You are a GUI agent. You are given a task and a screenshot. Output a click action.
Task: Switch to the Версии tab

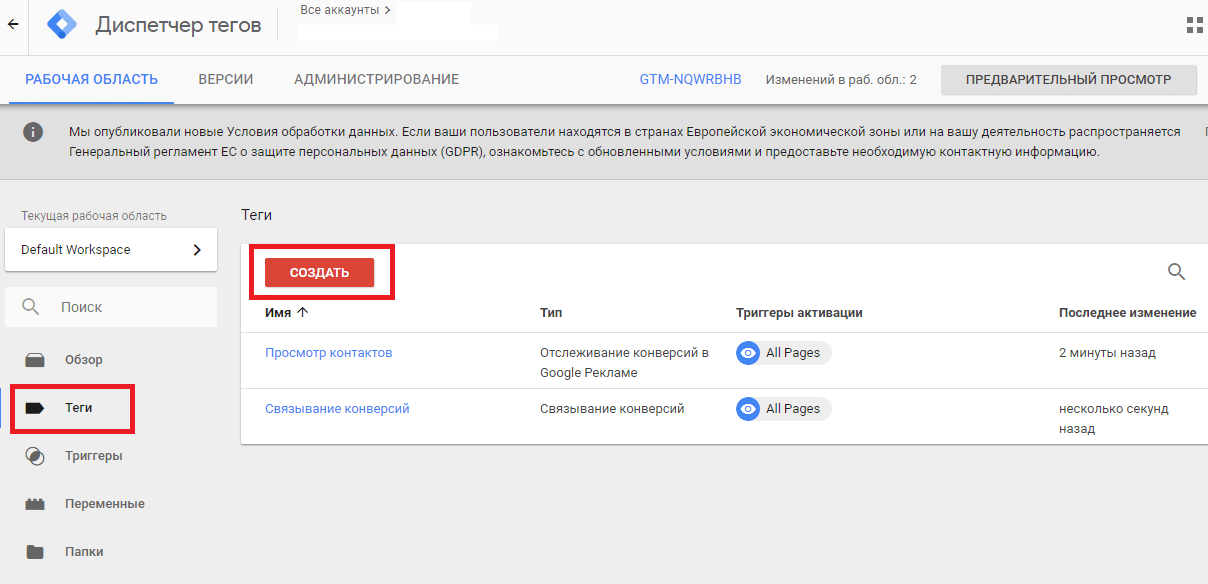(x=225, y=79)
